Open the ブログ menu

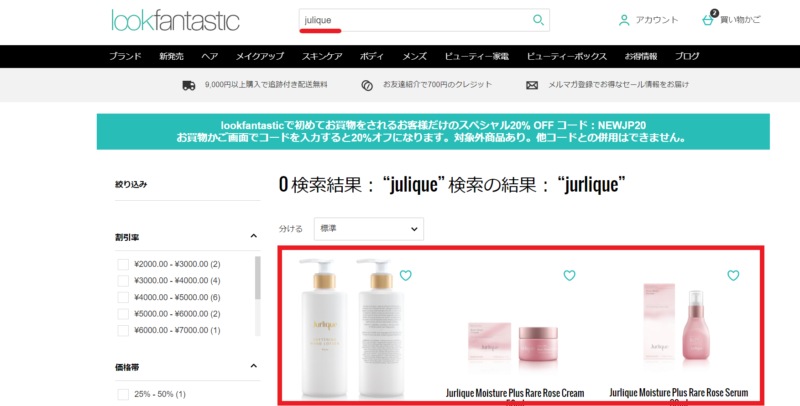687,56
